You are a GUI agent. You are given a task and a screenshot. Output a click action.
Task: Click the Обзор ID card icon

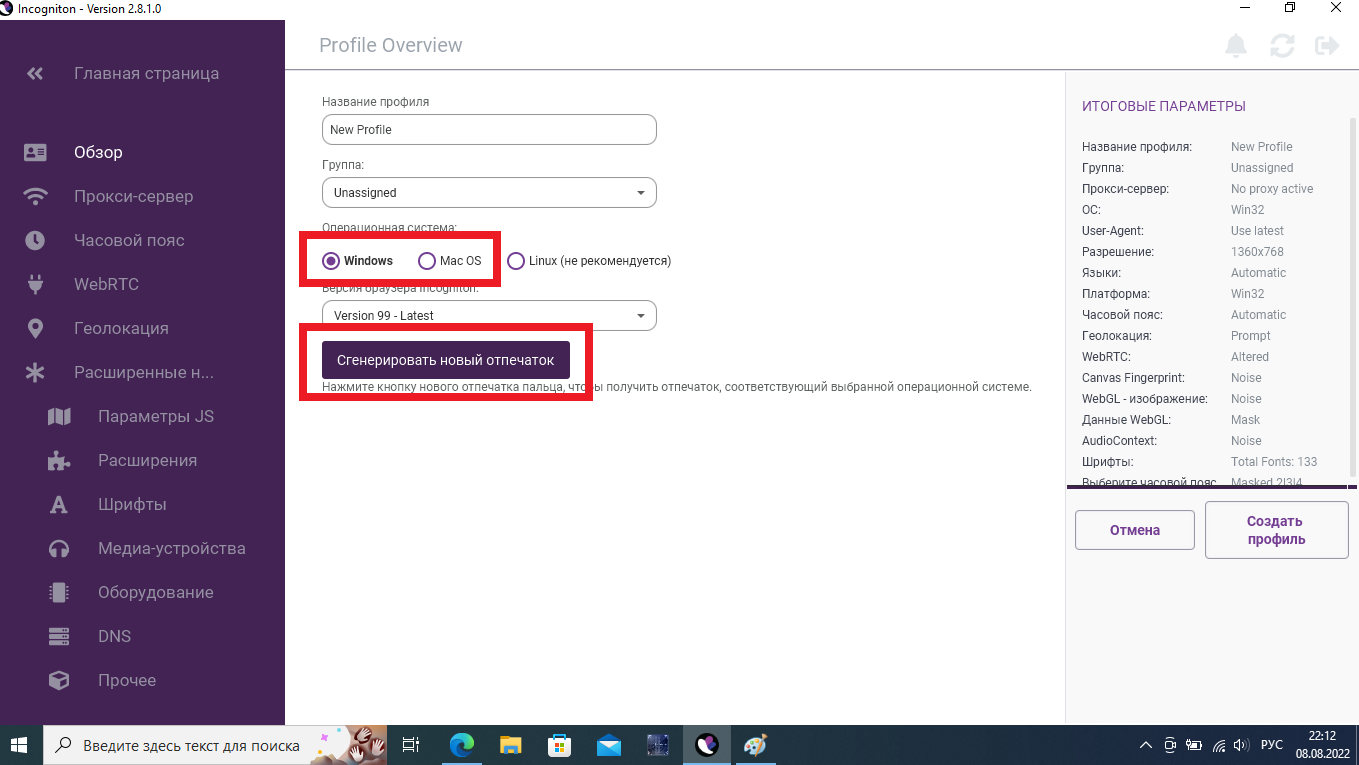pos(35,152)
